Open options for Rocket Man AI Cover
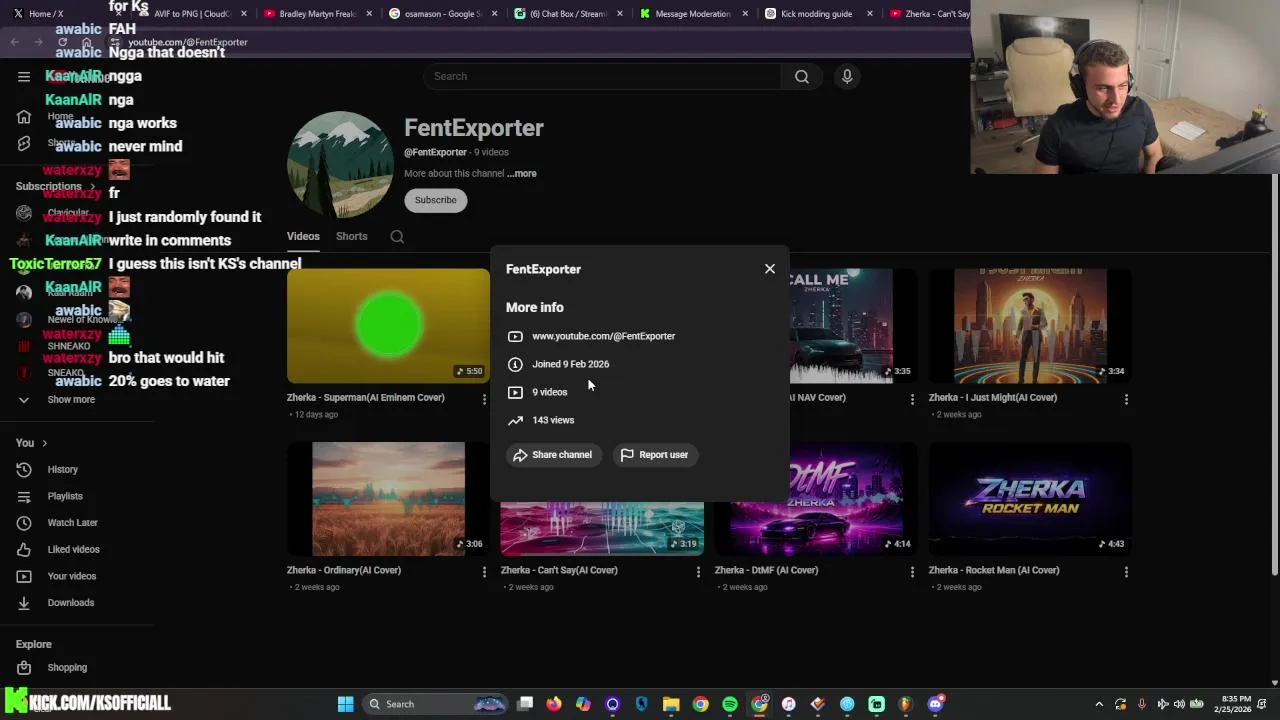 (1126, 572)
